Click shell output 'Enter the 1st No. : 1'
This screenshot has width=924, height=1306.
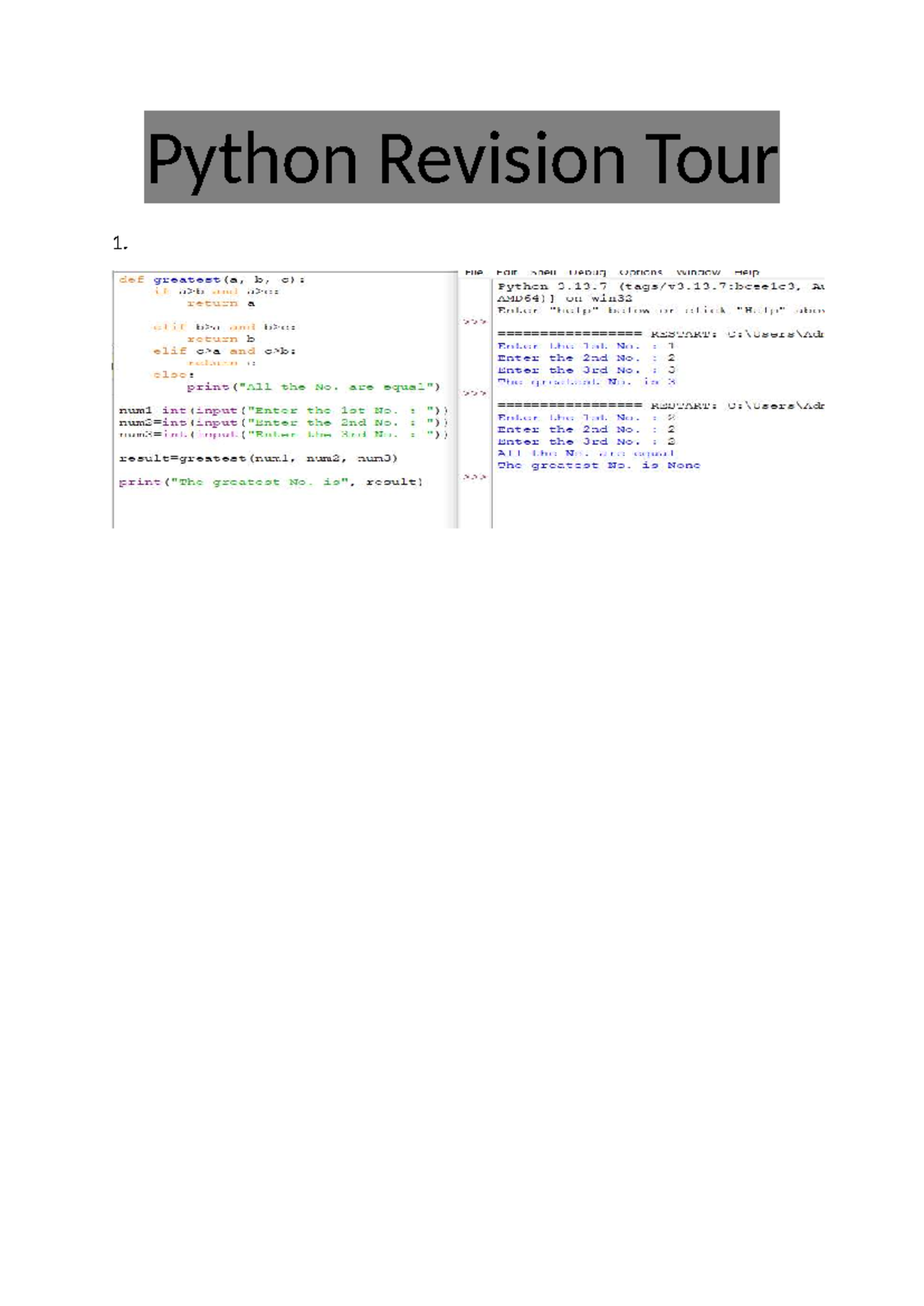[x=586, y=346]
